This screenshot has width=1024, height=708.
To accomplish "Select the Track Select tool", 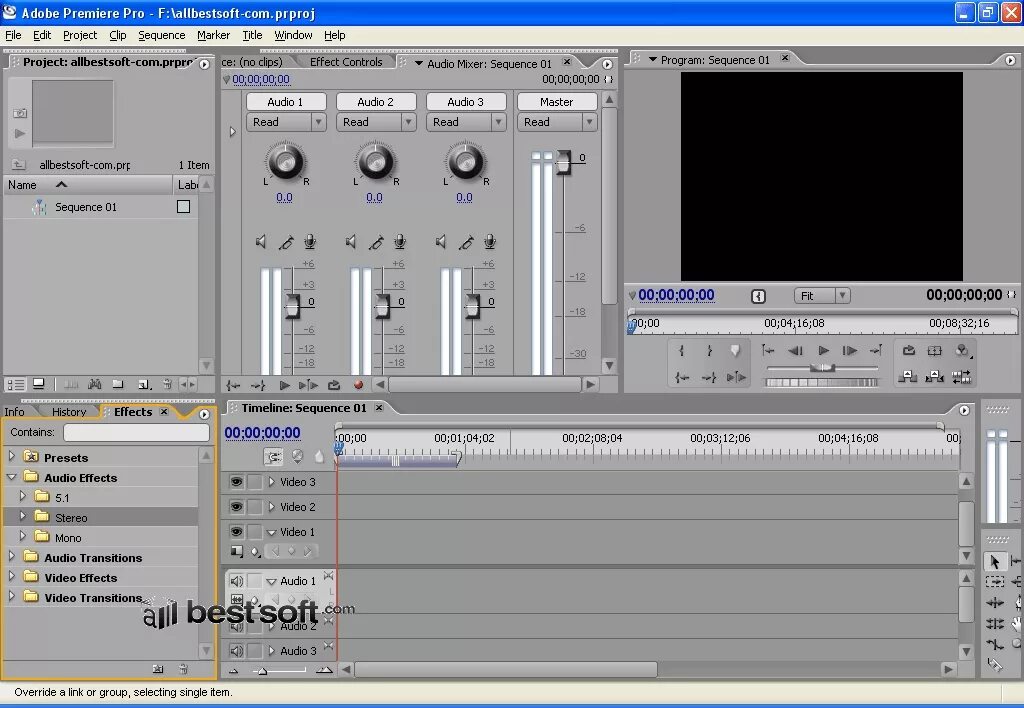I will coord(995,581).
